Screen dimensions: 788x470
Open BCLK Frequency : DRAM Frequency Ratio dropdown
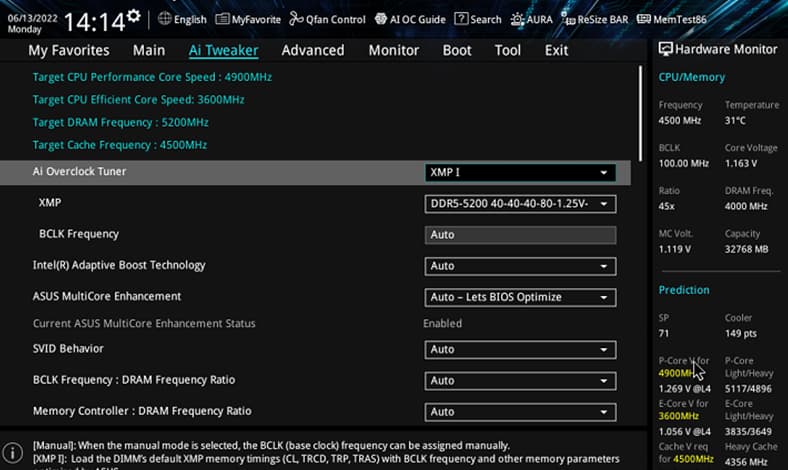point(520,381)
